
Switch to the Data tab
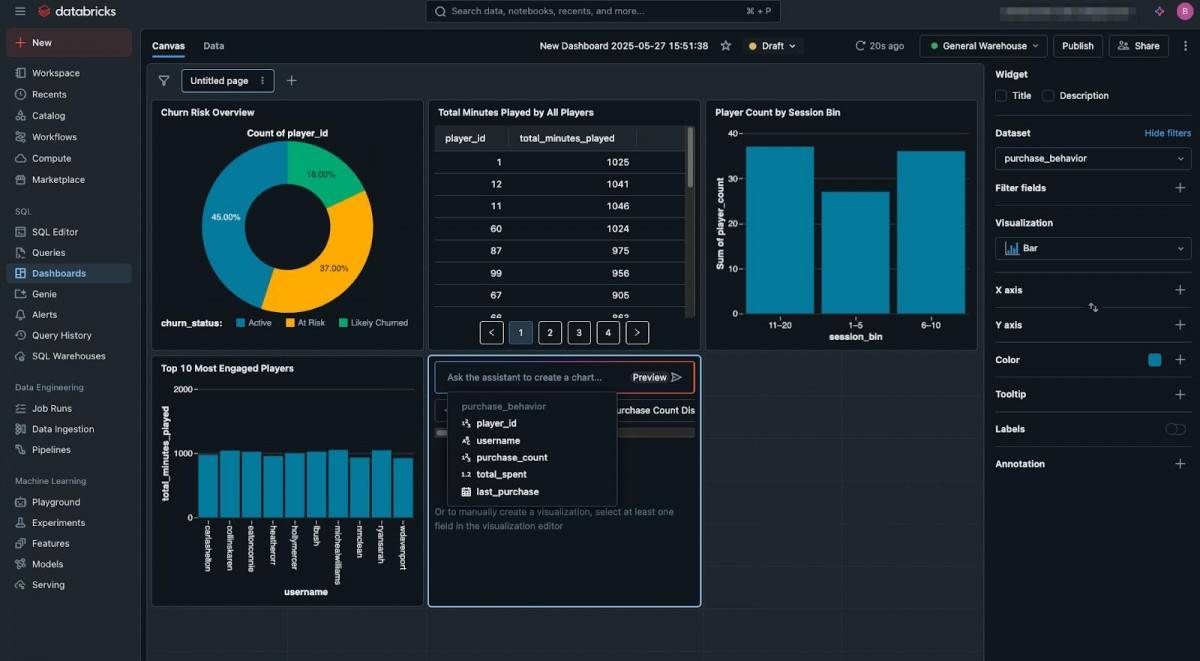pos(214,46)
